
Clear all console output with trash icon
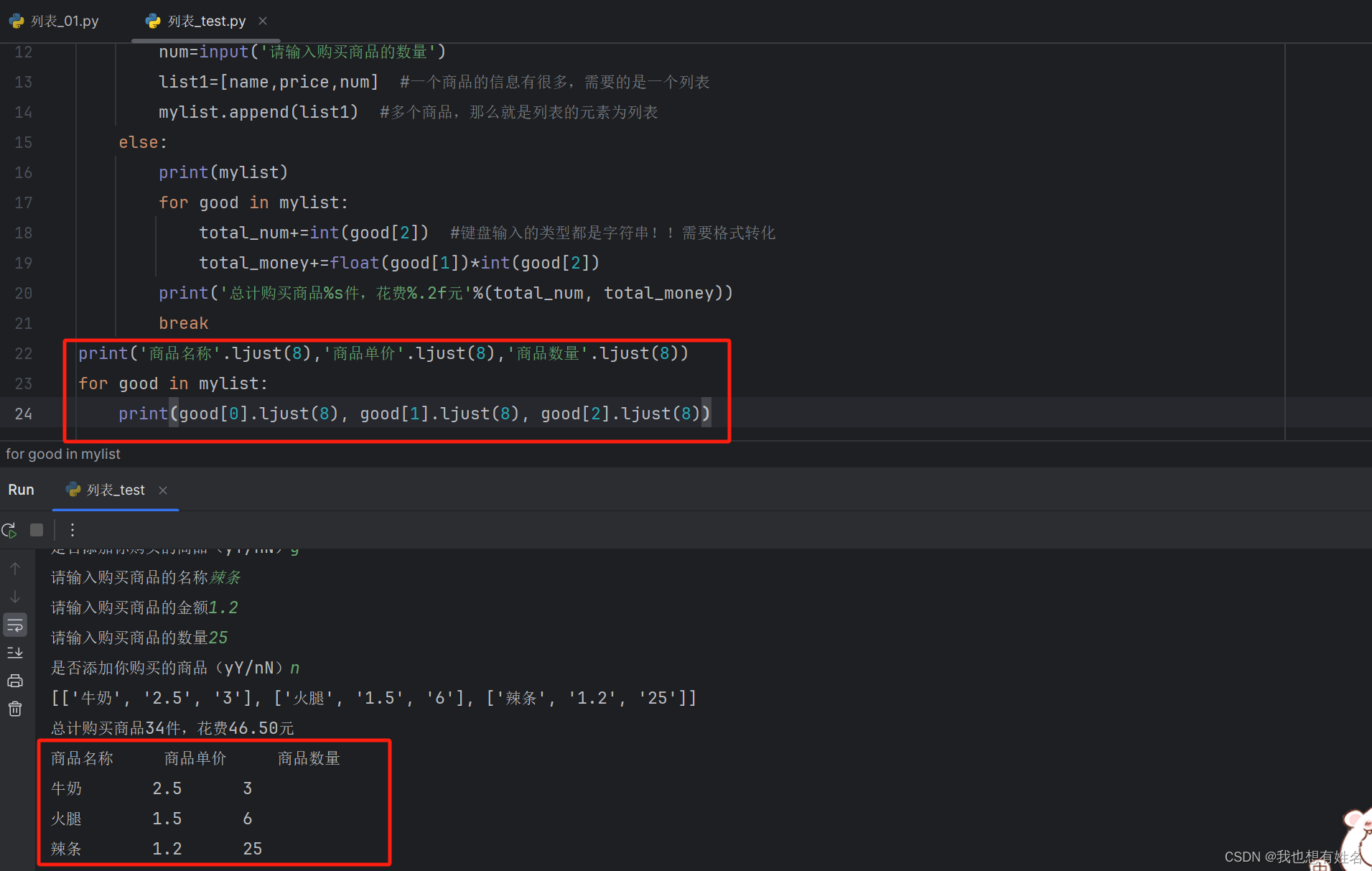tap(15, 709)
